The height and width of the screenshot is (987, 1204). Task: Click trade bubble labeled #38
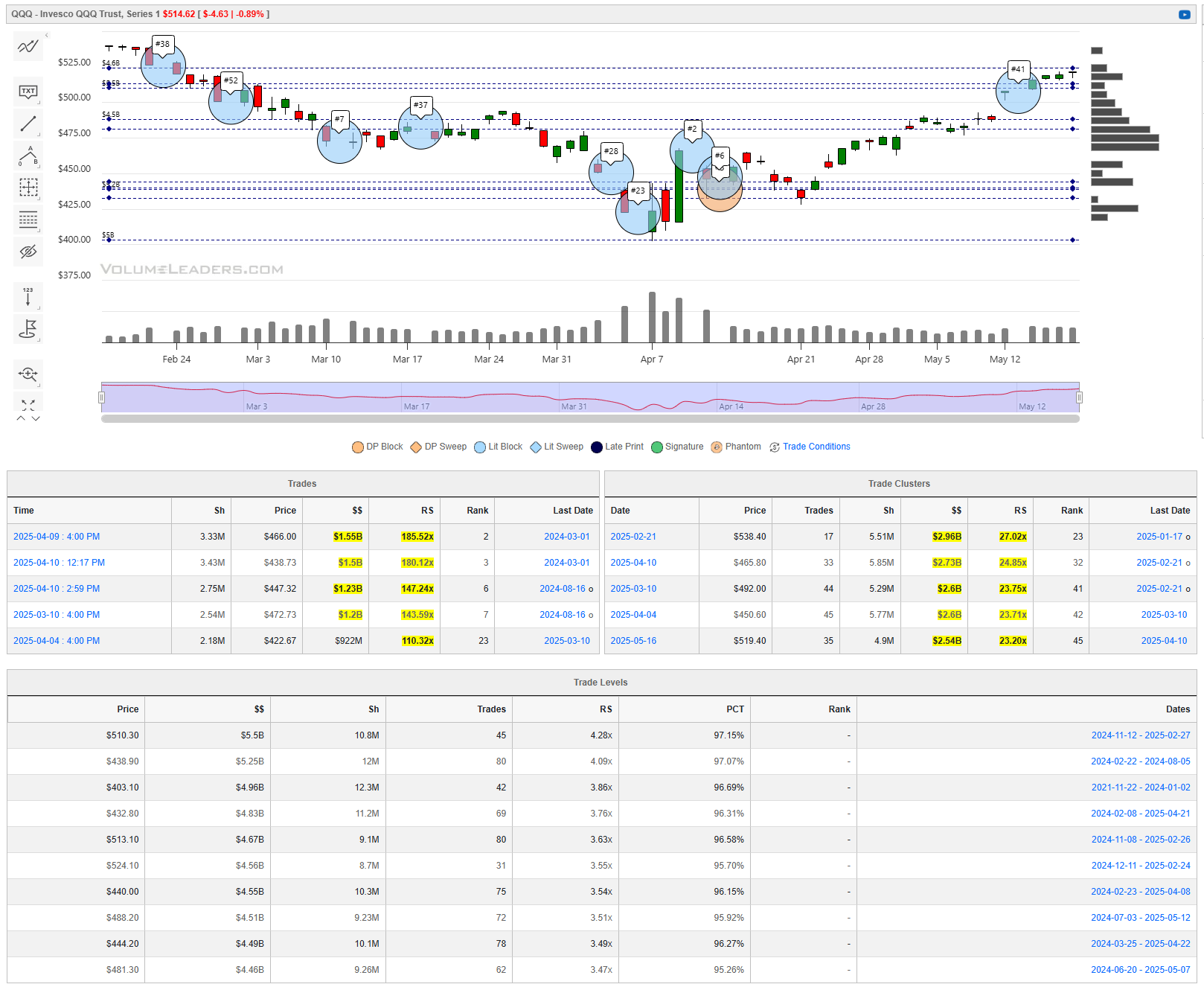pos(163,66)
